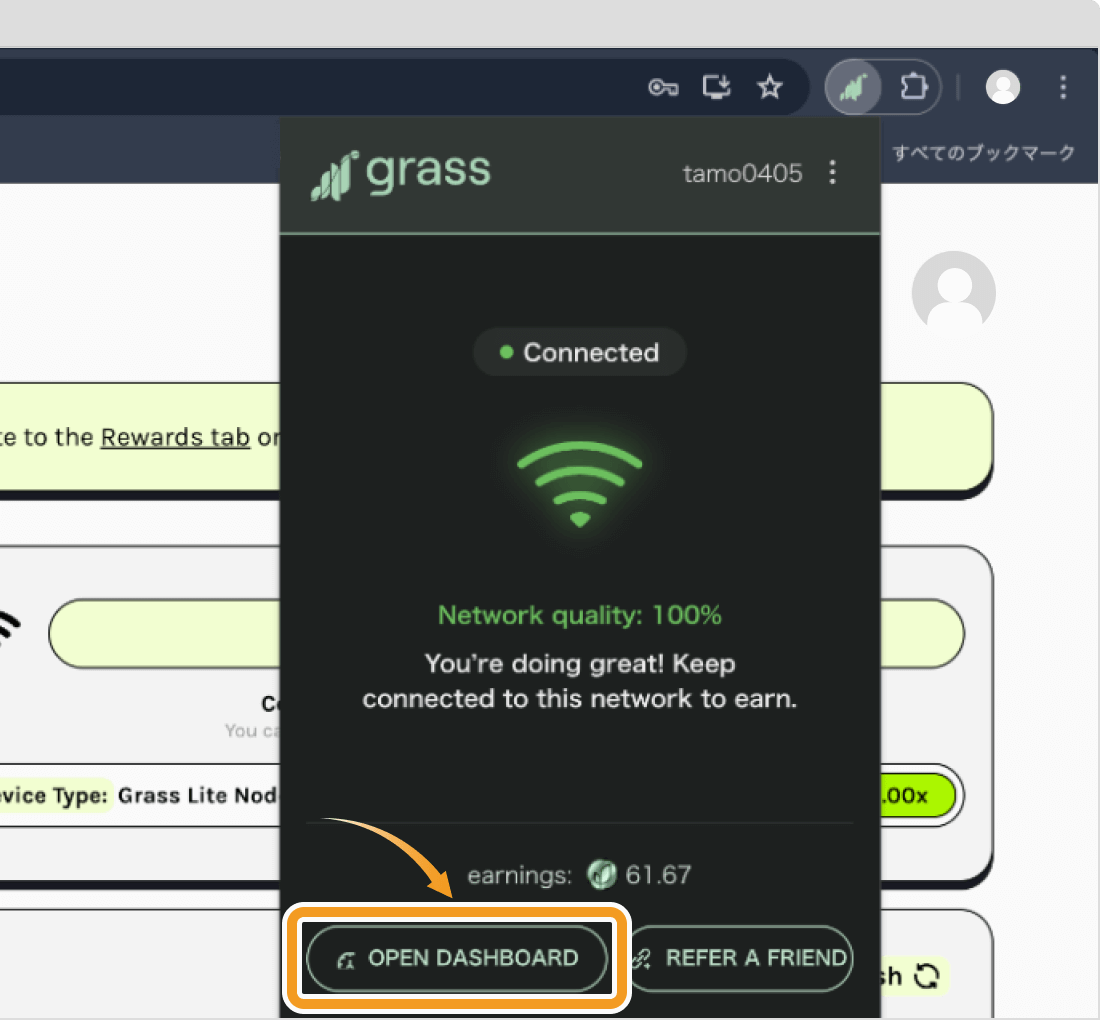1100x1020 pixels.
Task: Click the Device Type: Grass Lite Node label
Action: point(138,796)
